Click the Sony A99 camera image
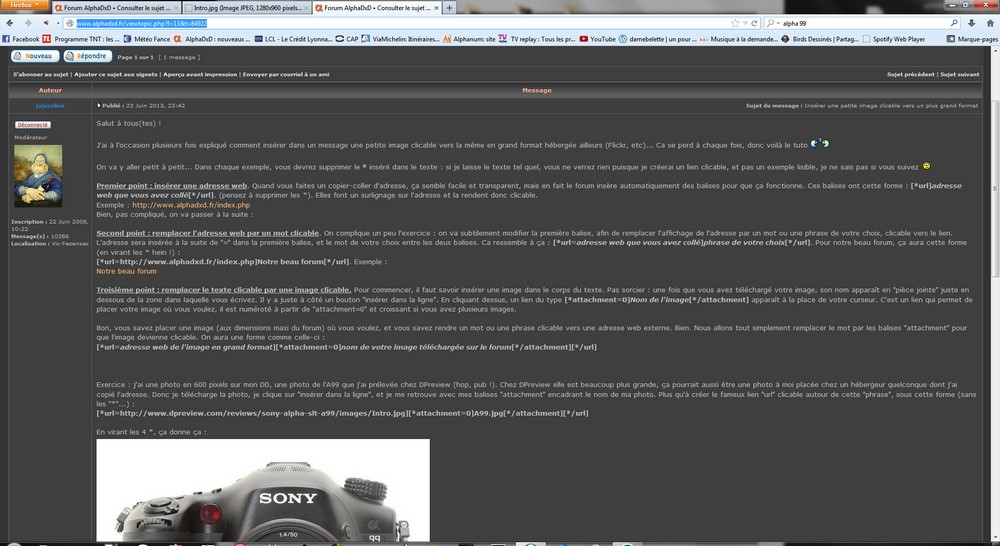Screen dimensions: 1000x546 pos(263,490)
